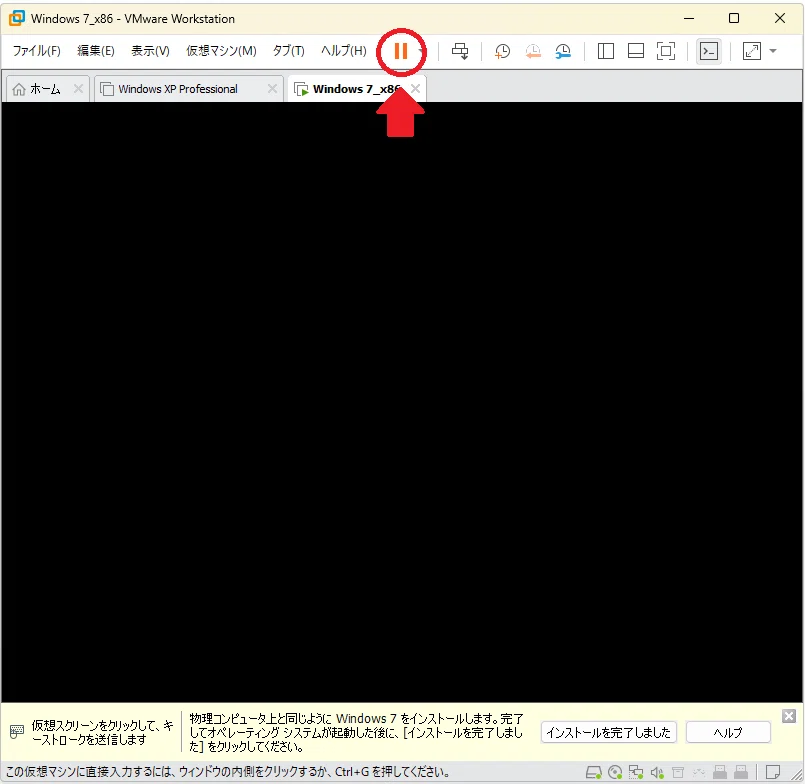Open the ファイル(F) menu

coord(36,50)
